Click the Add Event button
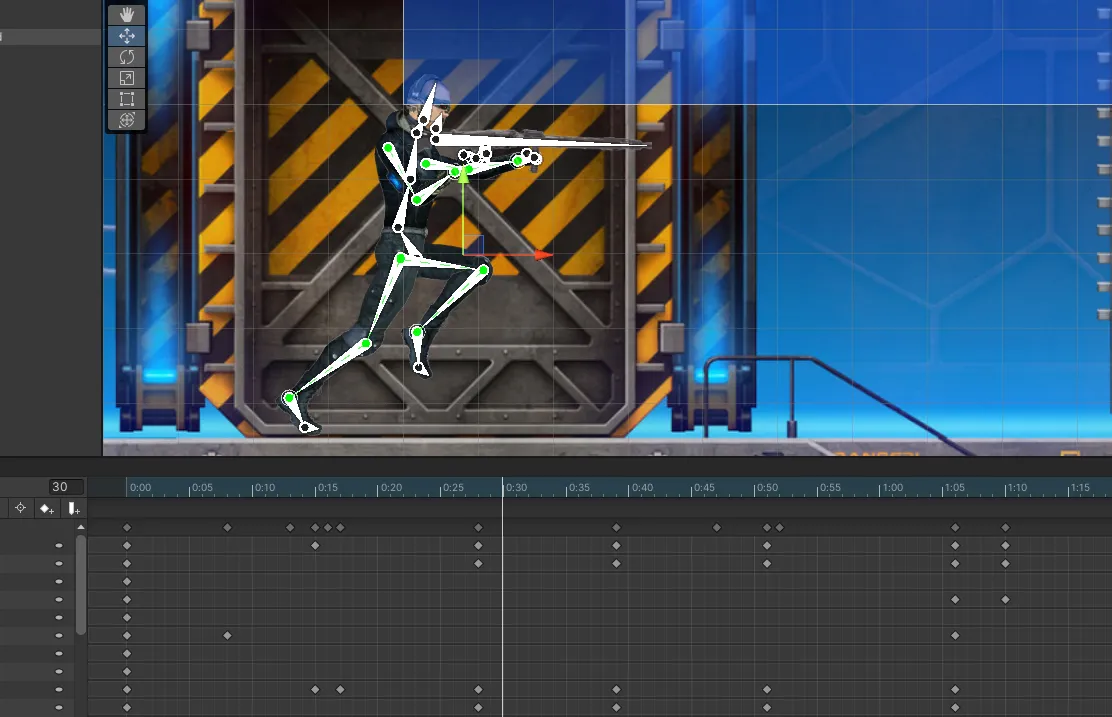 coord(73,509)
